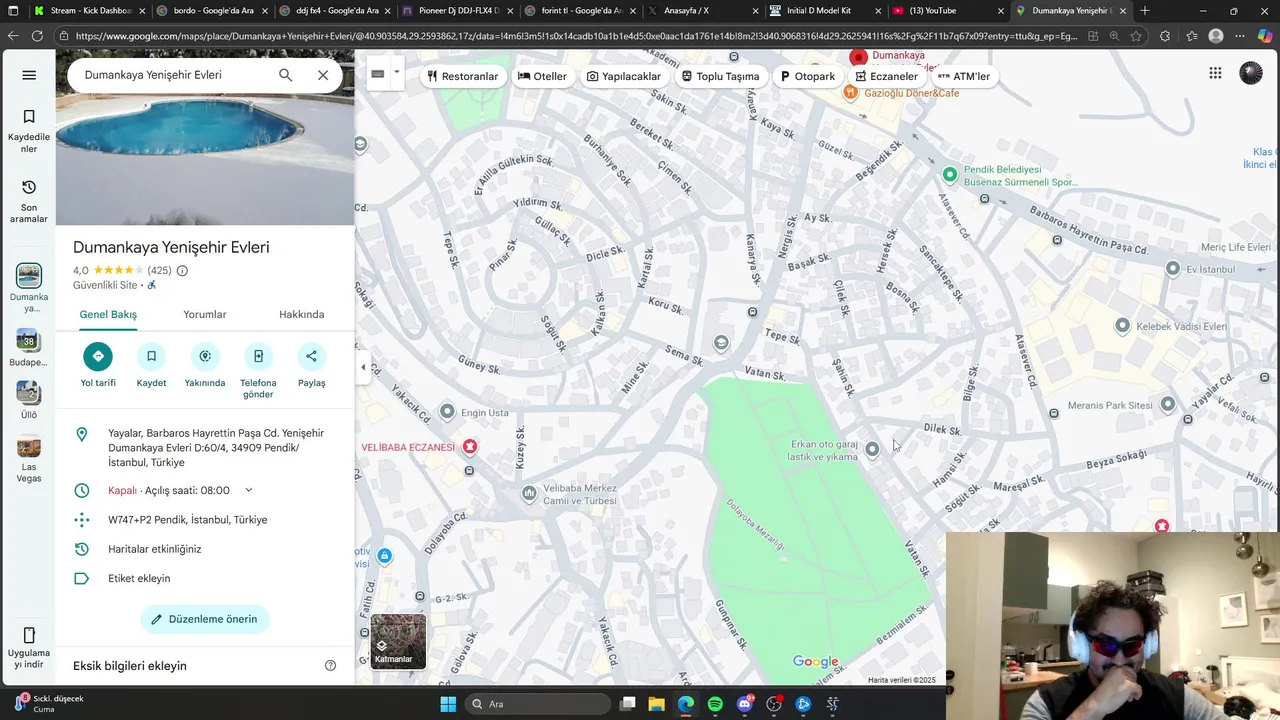Click the Yol tarifi directions button
Screen dimensions: 1280x720
pos(98,356)
